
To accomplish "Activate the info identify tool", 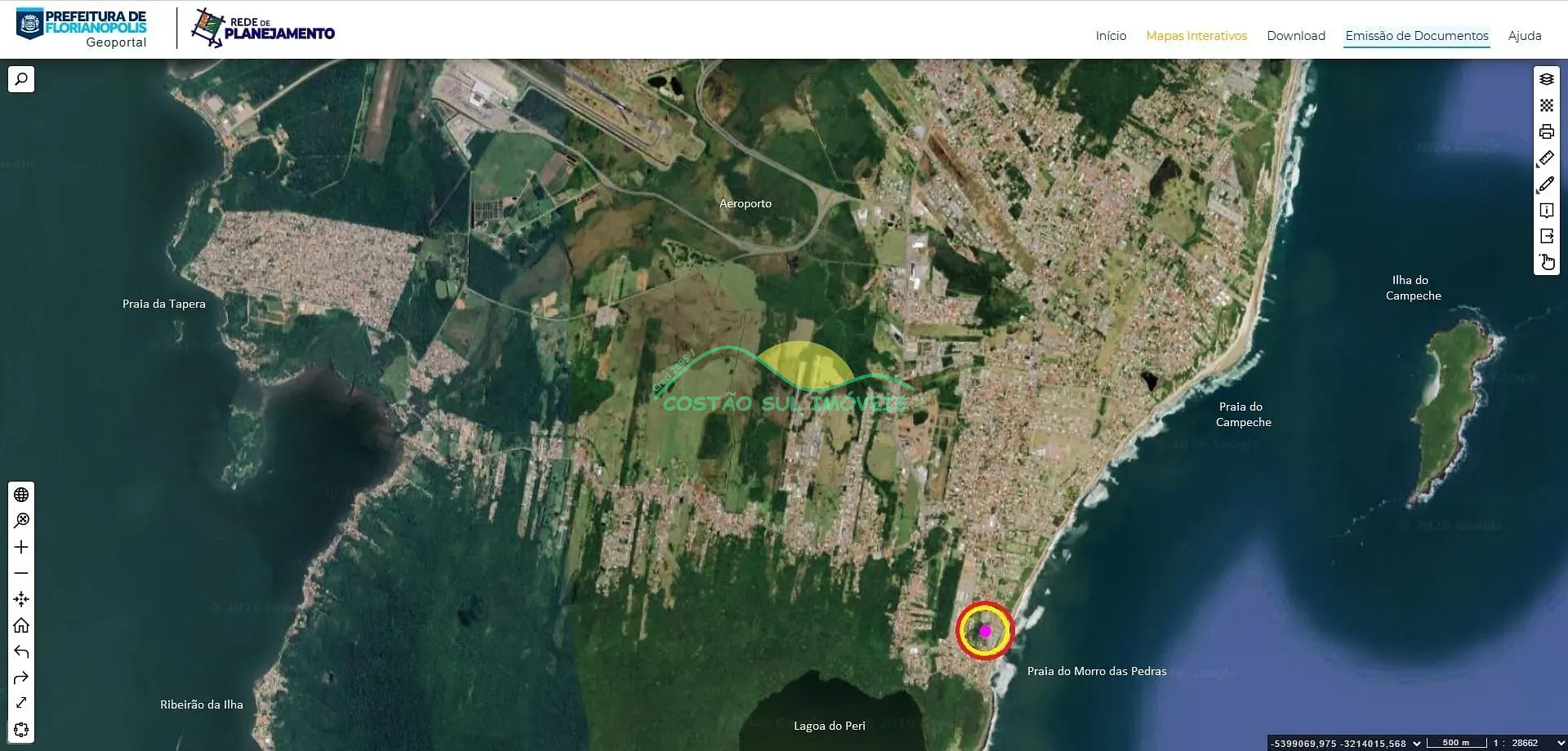I will 1547,211.
